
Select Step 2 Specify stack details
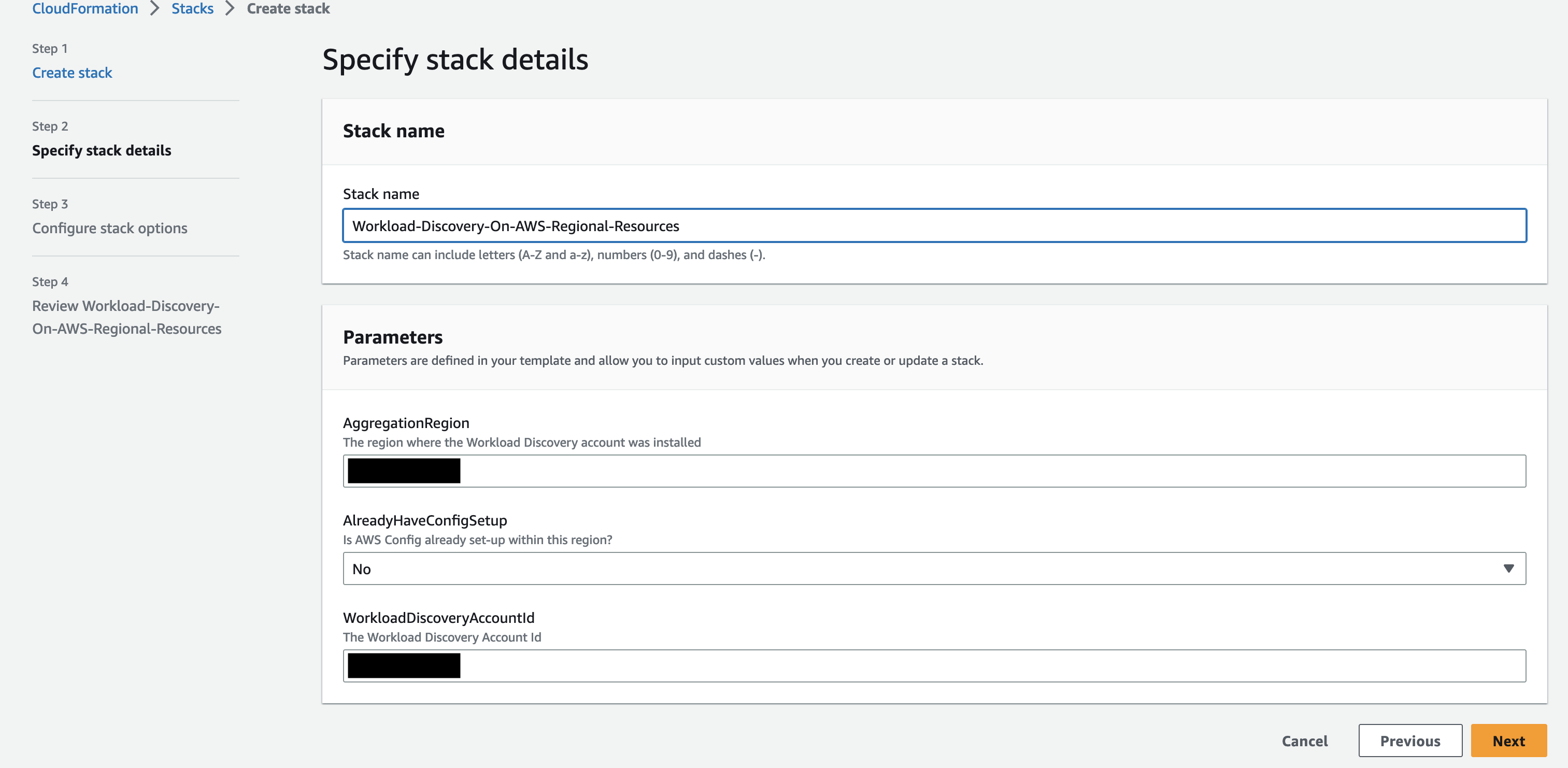(x=102, y=150)
